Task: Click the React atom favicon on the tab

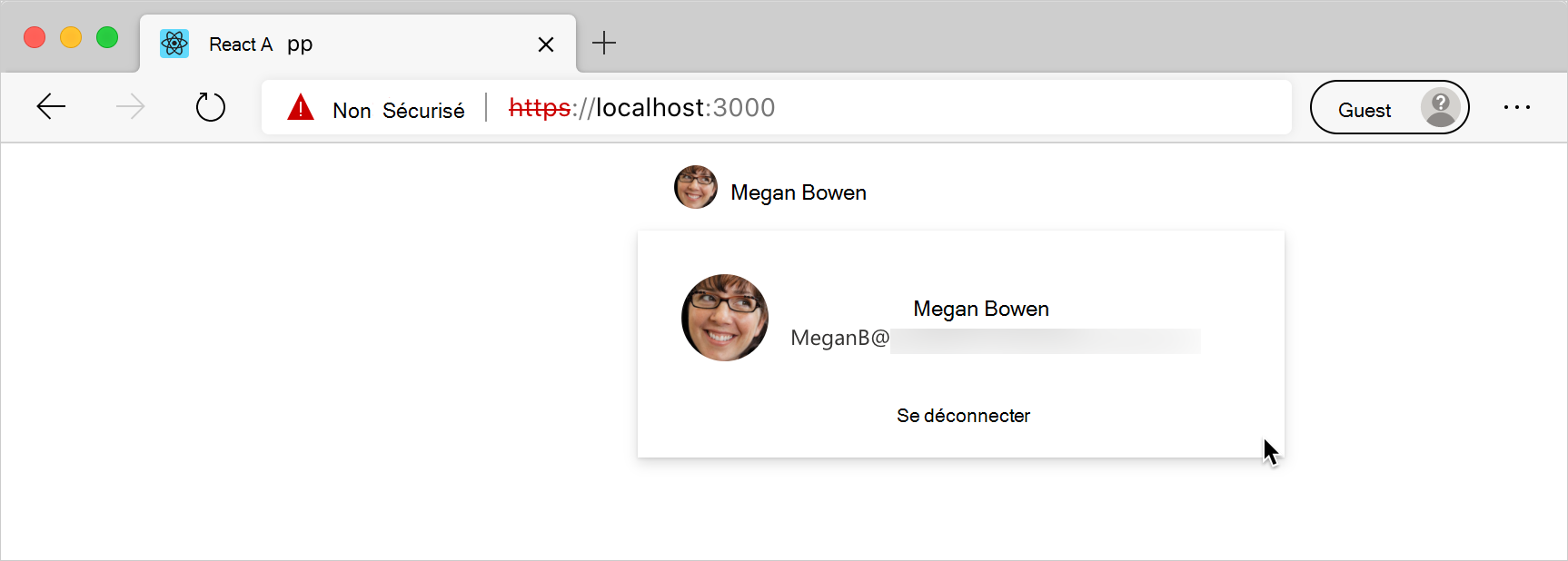Action: coord(174,44)
